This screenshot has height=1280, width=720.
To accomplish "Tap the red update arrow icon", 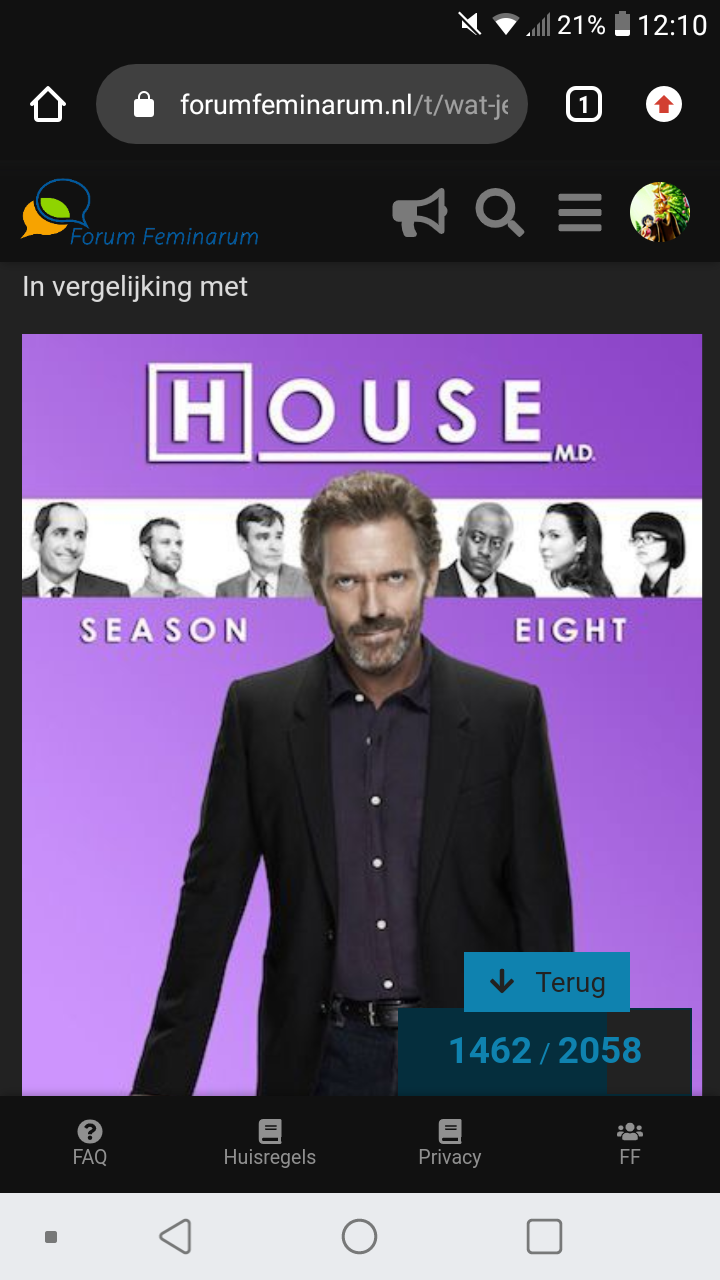I will [664, 104].
